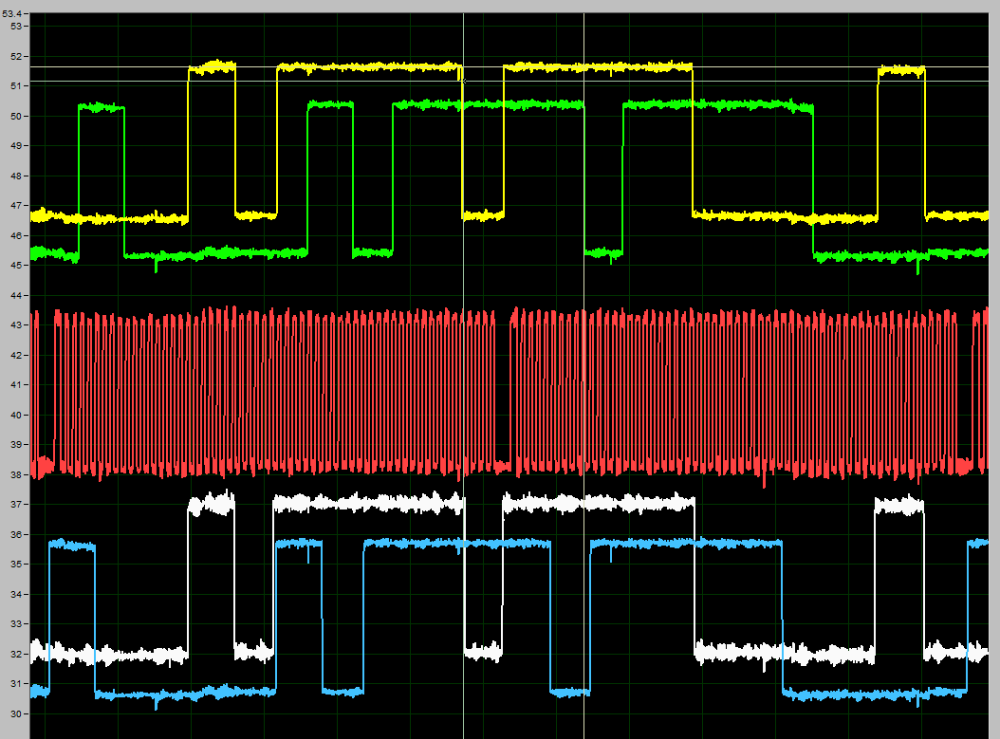Pick the blue waveform trace
Screen dimensions: 1000x739
[450, 543]
